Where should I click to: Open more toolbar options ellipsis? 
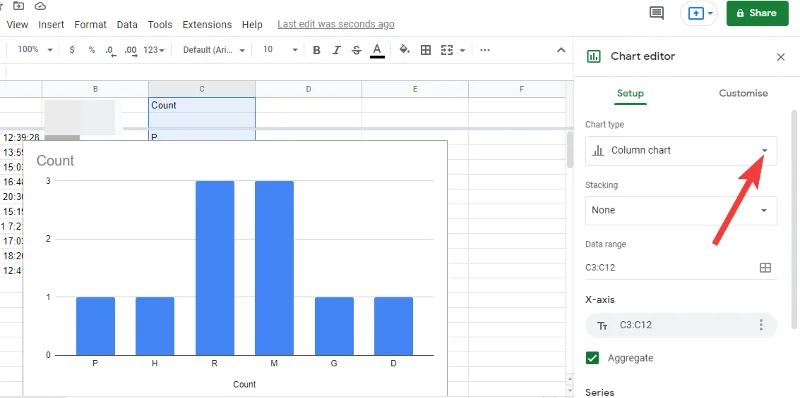[485, 50]
